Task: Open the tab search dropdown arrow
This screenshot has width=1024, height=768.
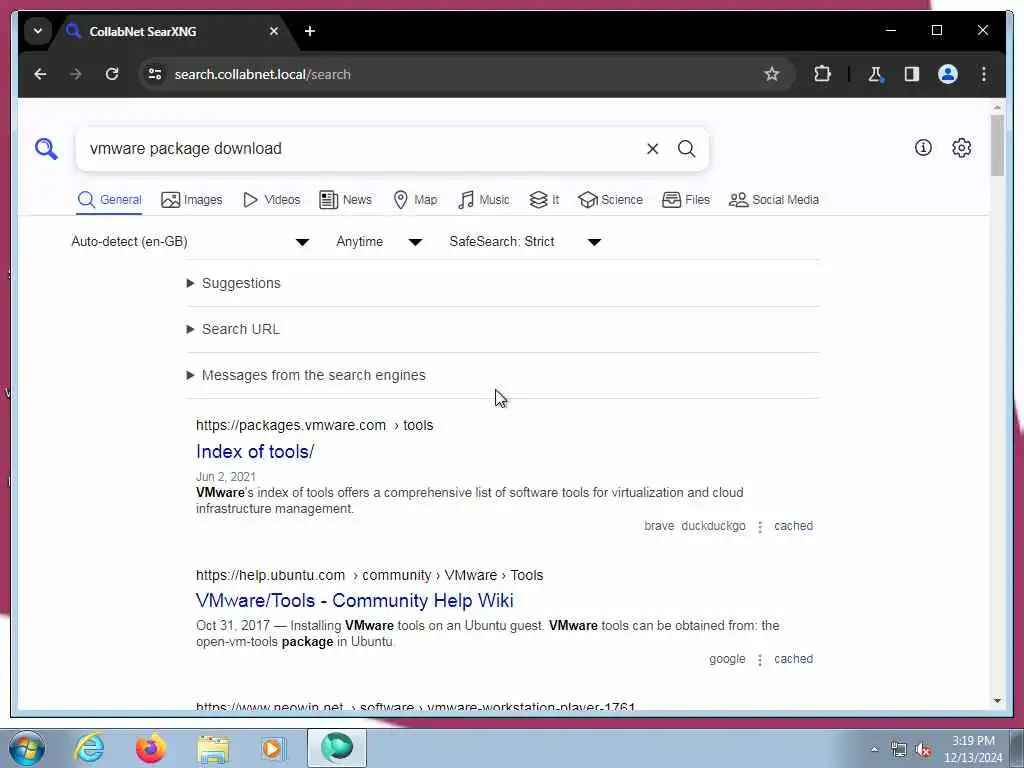Action: 38,31
